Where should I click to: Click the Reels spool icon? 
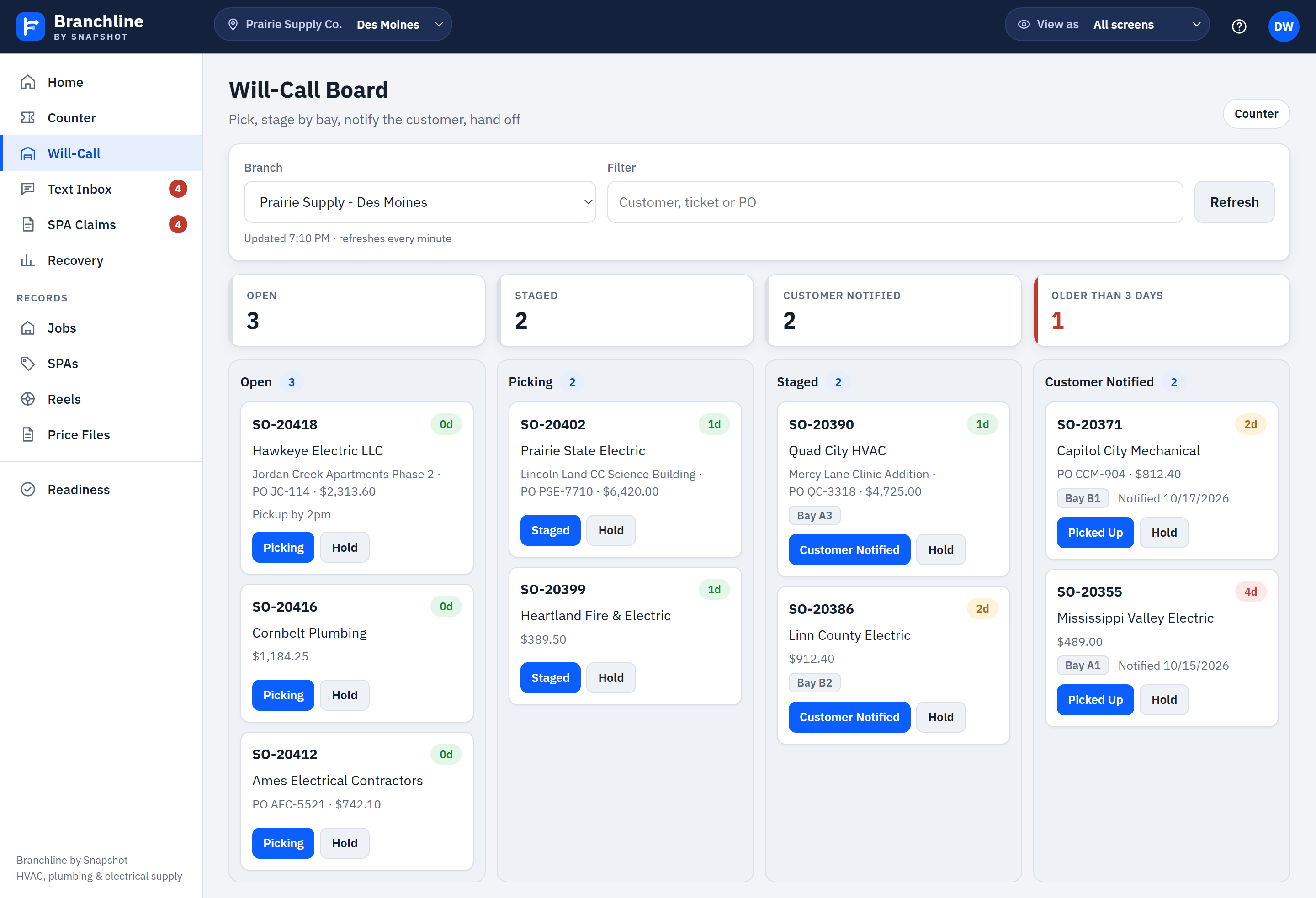point(28,399)
